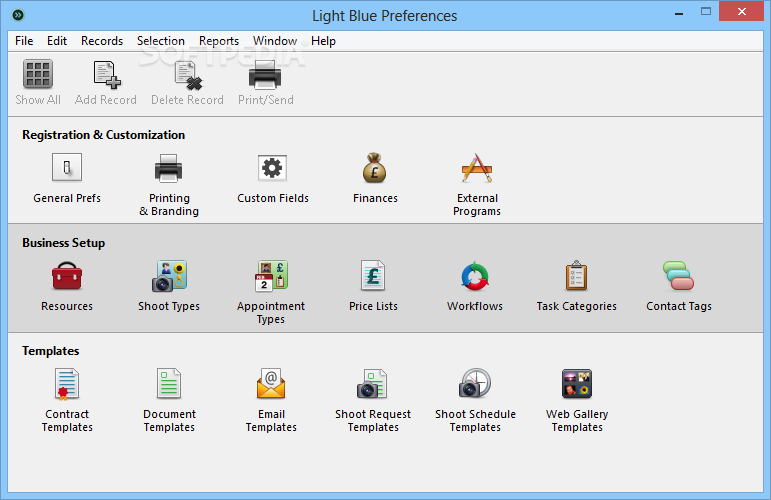Open Workflows circular arrows icon
This screenshot has height=500, width=771.
click(x=475, y=276)
